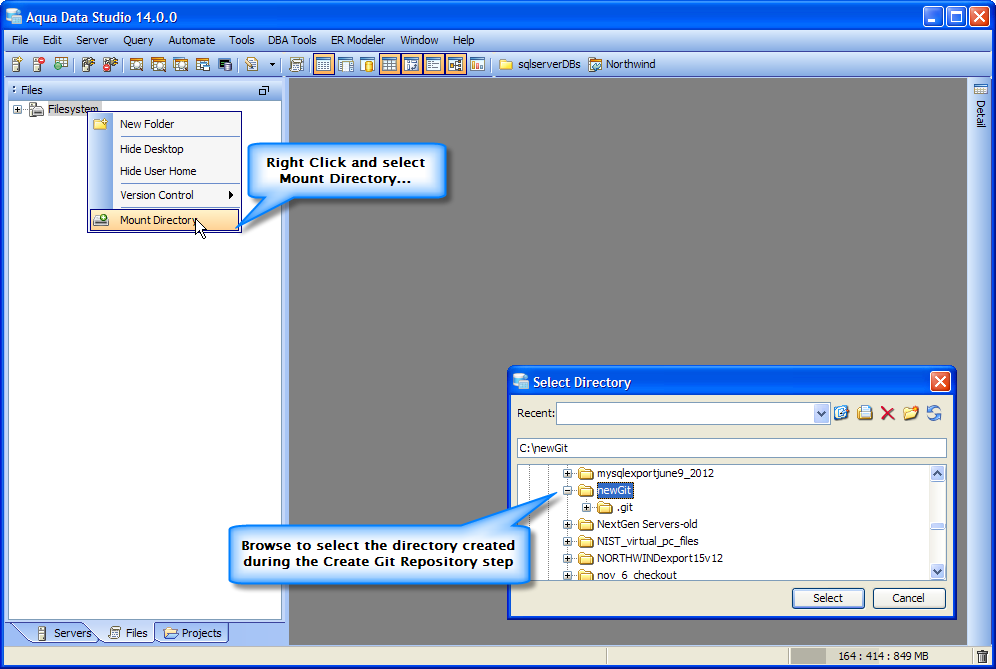Open the Automate menu
The image size is (996, 669).
[192, 40]
